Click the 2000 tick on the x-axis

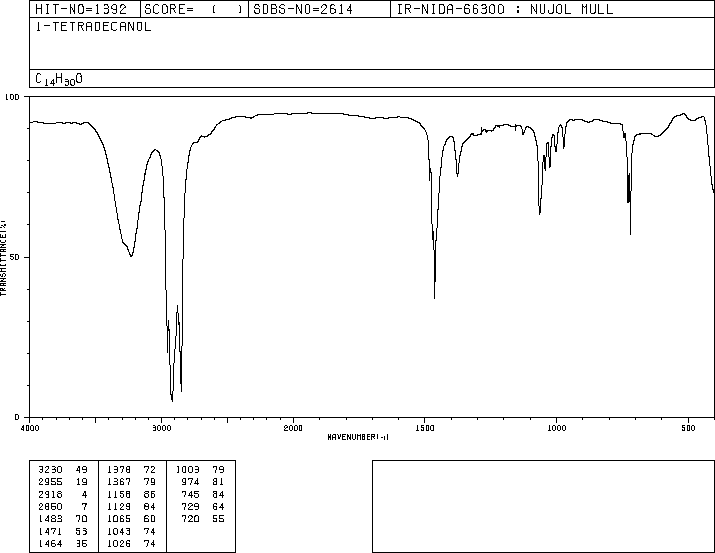293,427
